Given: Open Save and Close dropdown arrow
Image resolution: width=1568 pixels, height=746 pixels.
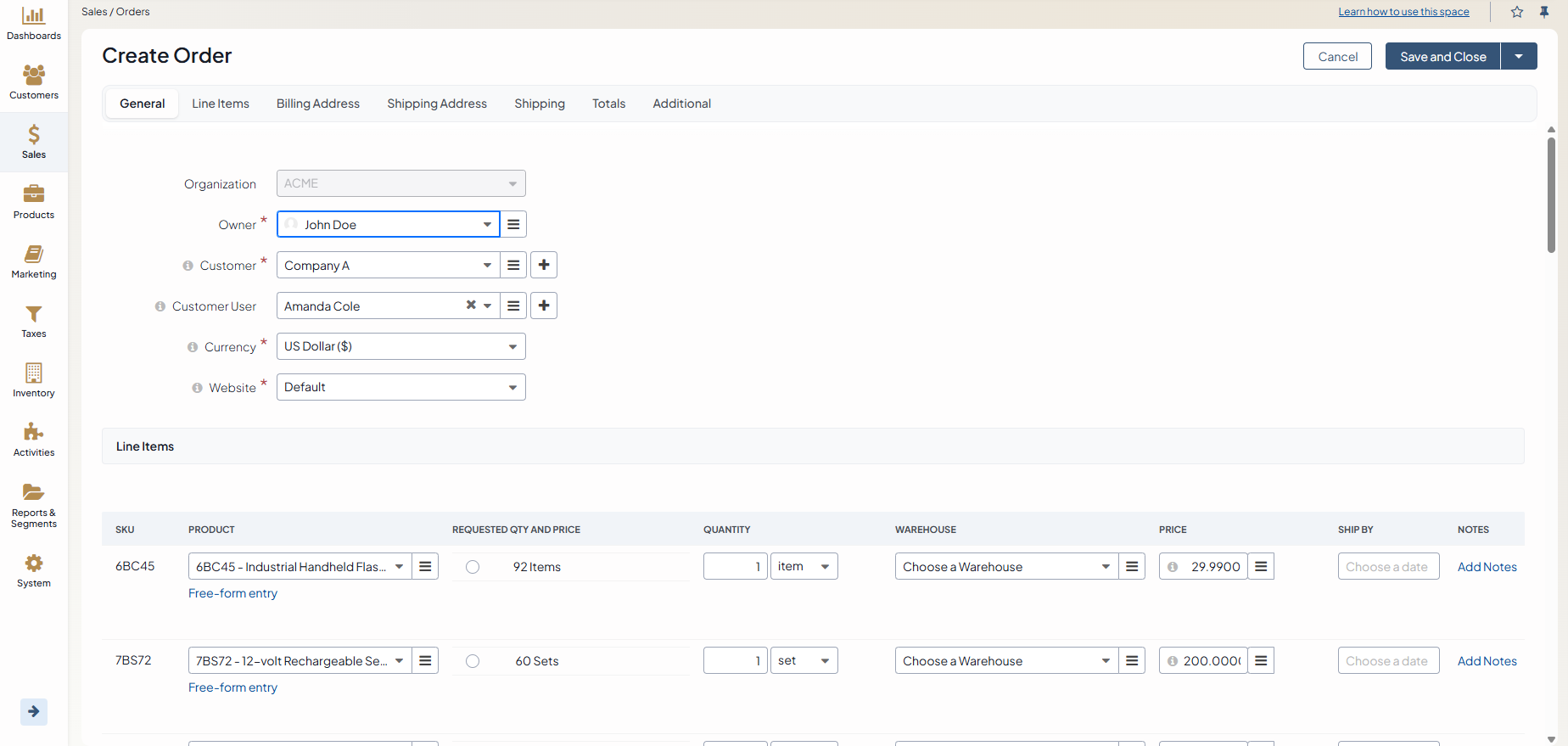Looking at the screenshot, I should pyautogui.click(x=1519, y=56).
